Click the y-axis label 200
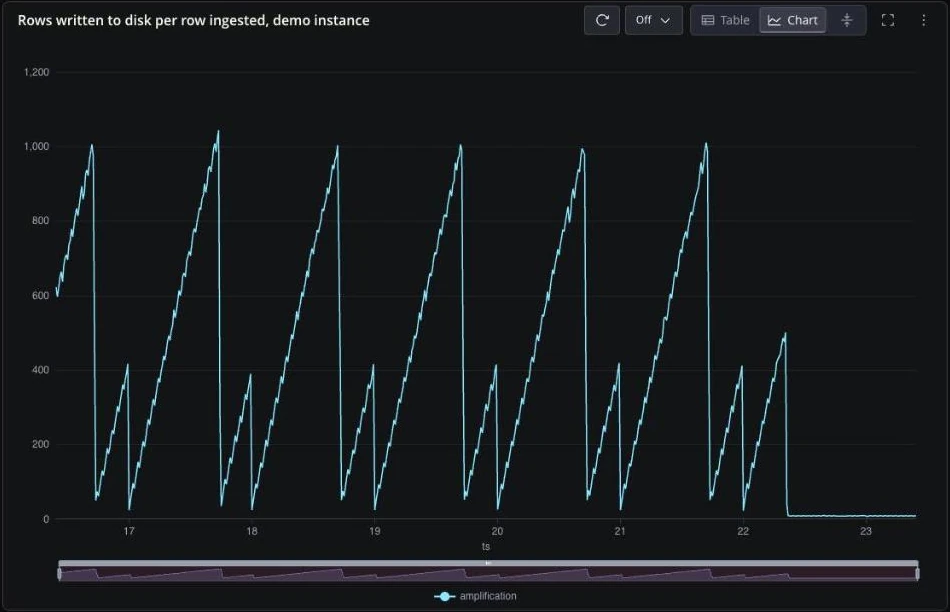 (x=40, y=444)
